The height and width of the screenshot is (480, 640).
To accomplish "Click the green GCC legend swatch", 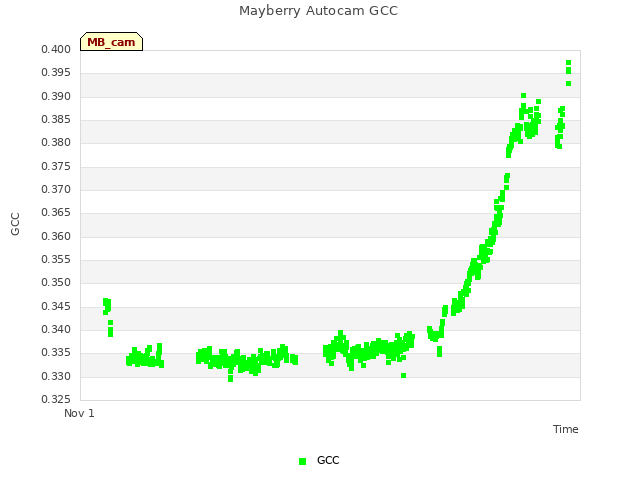I will 302,461.
